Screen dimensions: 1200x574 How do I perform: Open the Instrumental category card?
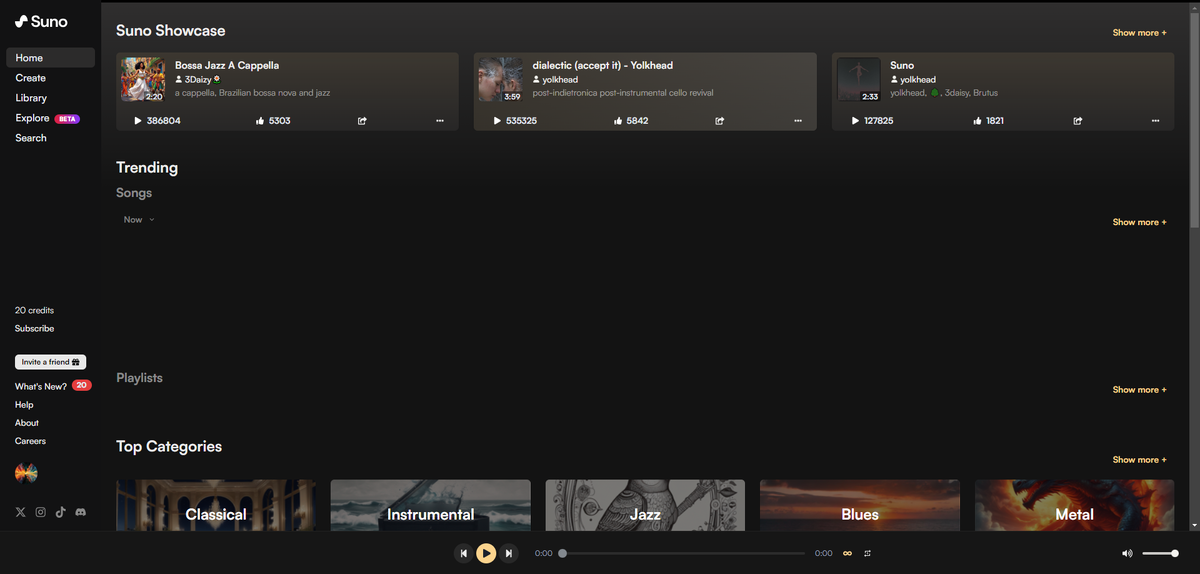click(431, 505)
